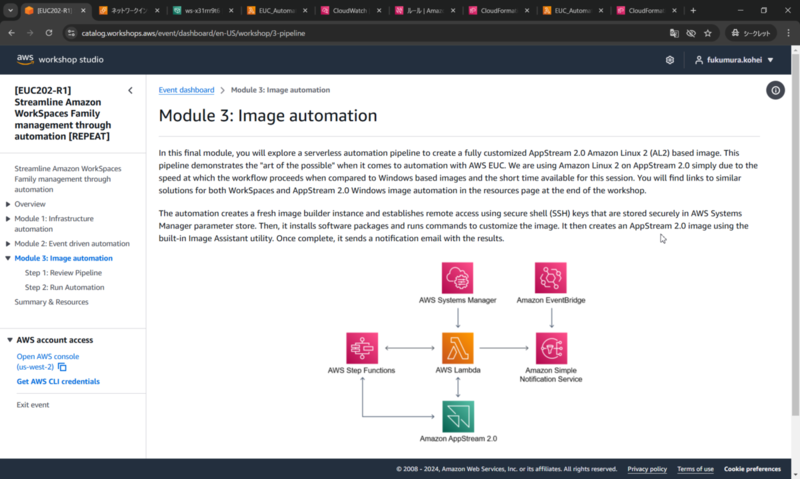Open browser three-dot menu
The image size is (800, 479).
788,33
